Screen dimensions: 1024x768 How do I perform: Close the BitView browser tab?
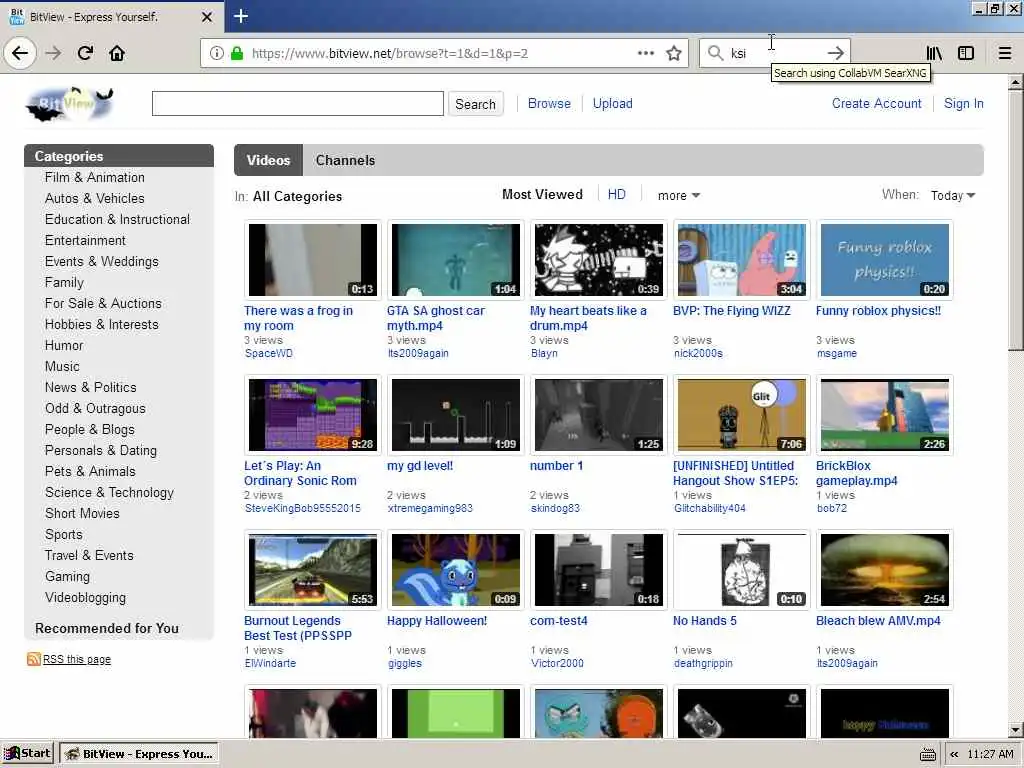pyautogui.click(x=207, y=17)
